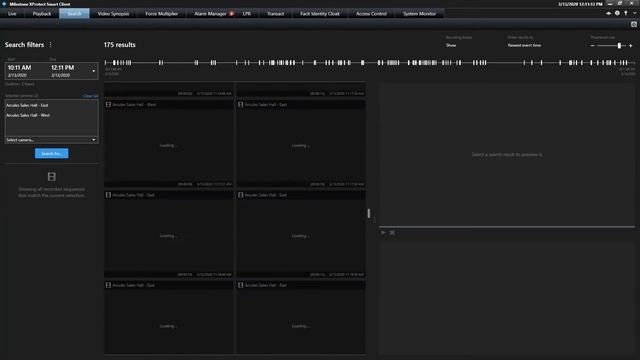Open the Video Synopsis tab
Screen dimensions: 640x360
[x=113, y=13]
